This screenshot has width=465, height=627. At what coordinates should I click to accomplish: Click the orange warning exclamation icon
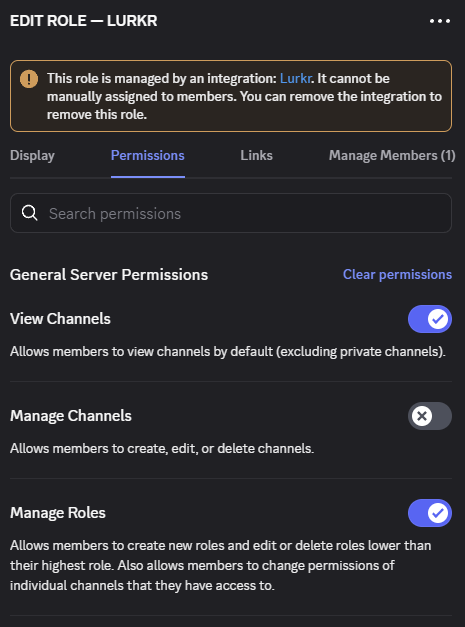coord(29,79)
